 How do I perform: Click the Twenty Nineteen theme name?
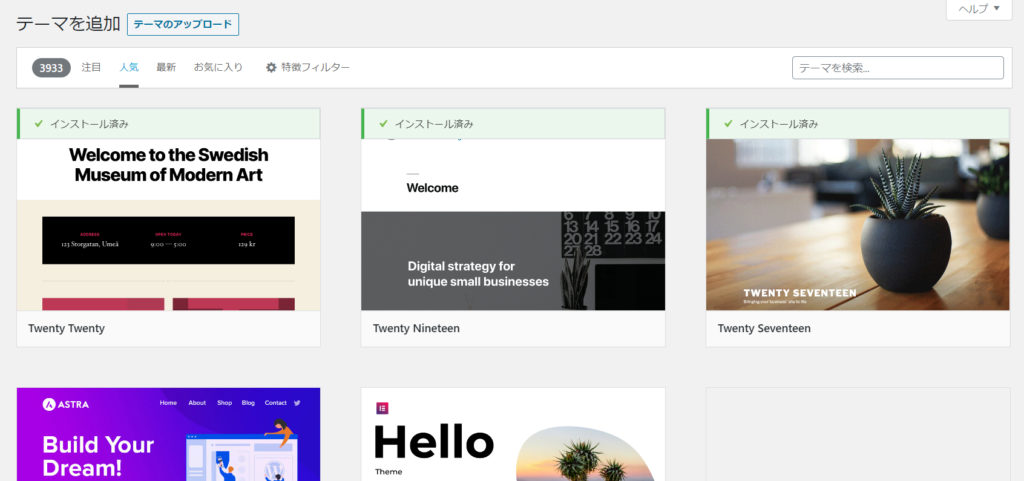point(416,328)
